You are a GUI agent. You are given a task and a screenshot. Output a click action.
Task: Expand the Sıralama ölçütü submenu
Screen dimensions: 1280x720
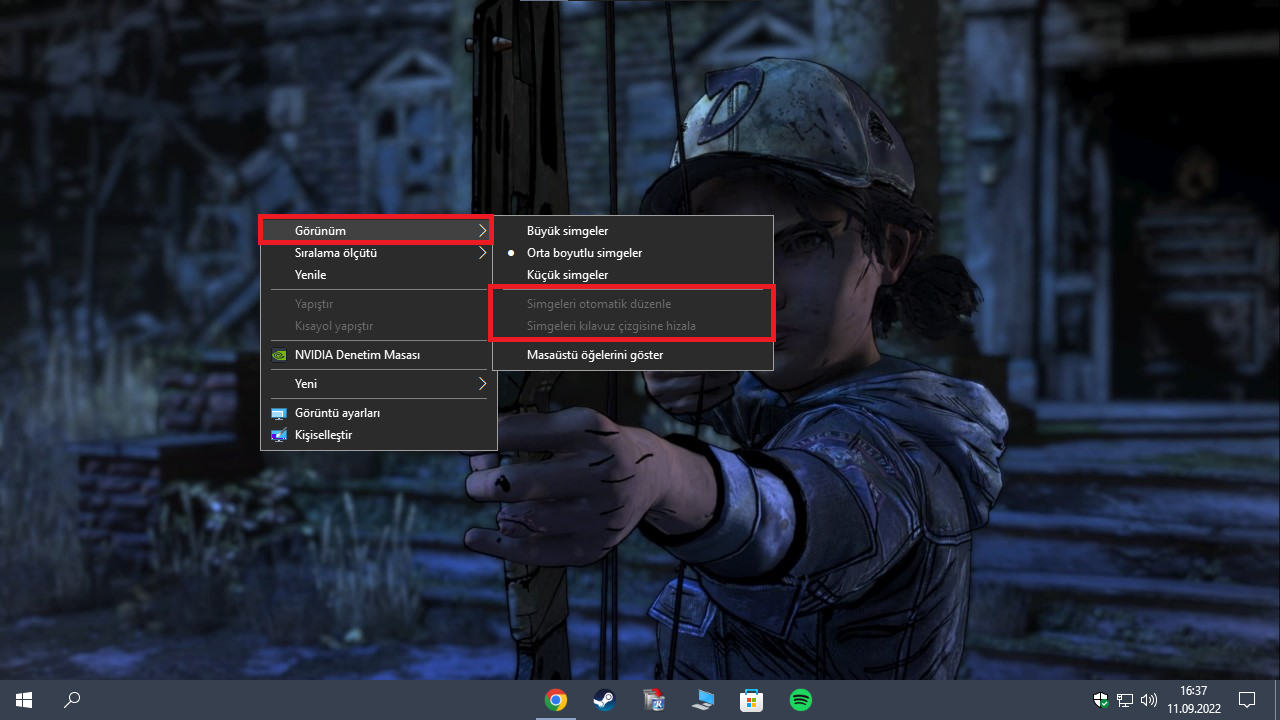[x=379, y=253]
